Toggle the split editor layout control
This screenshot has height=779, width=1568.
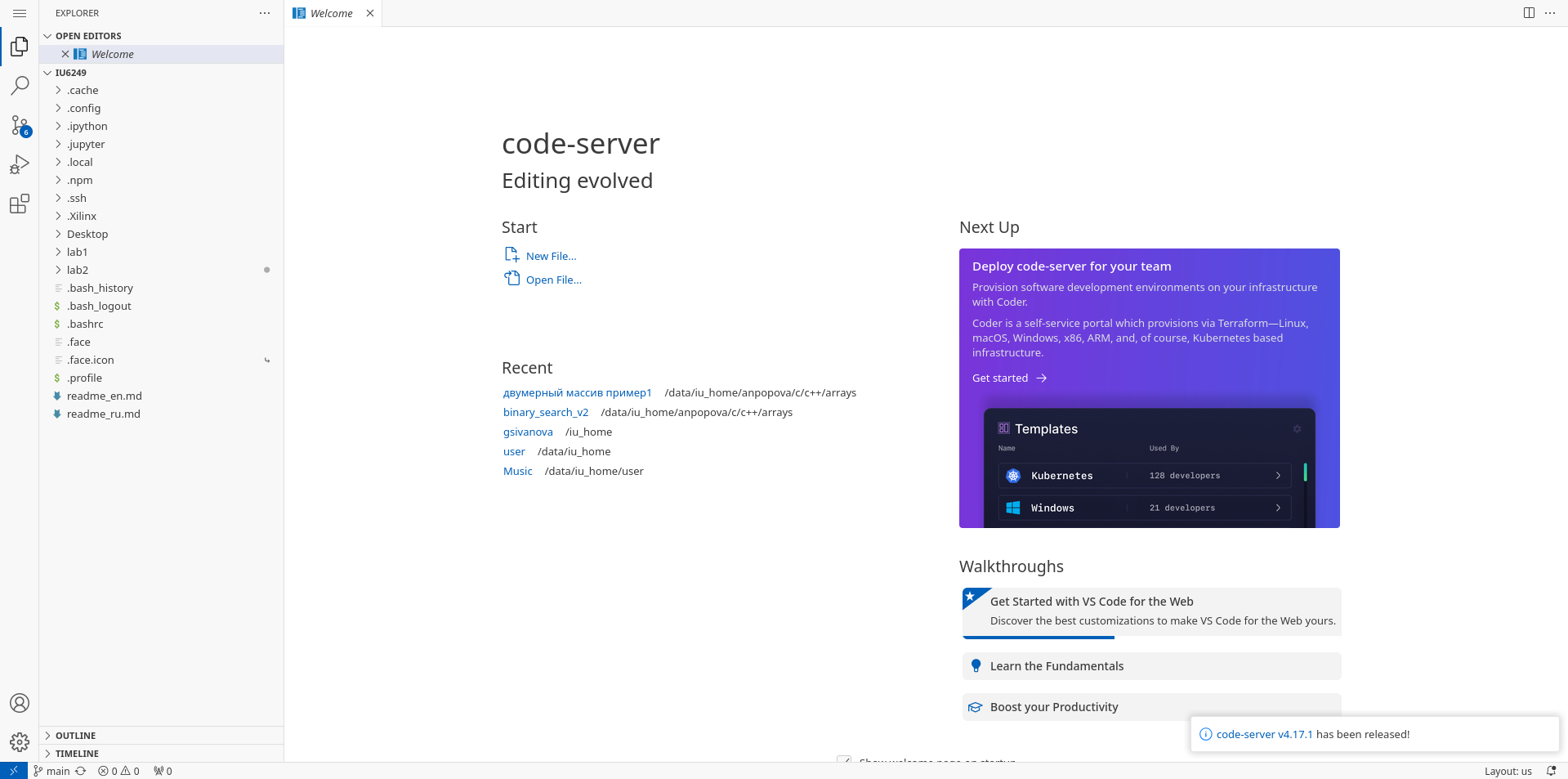1527,13
